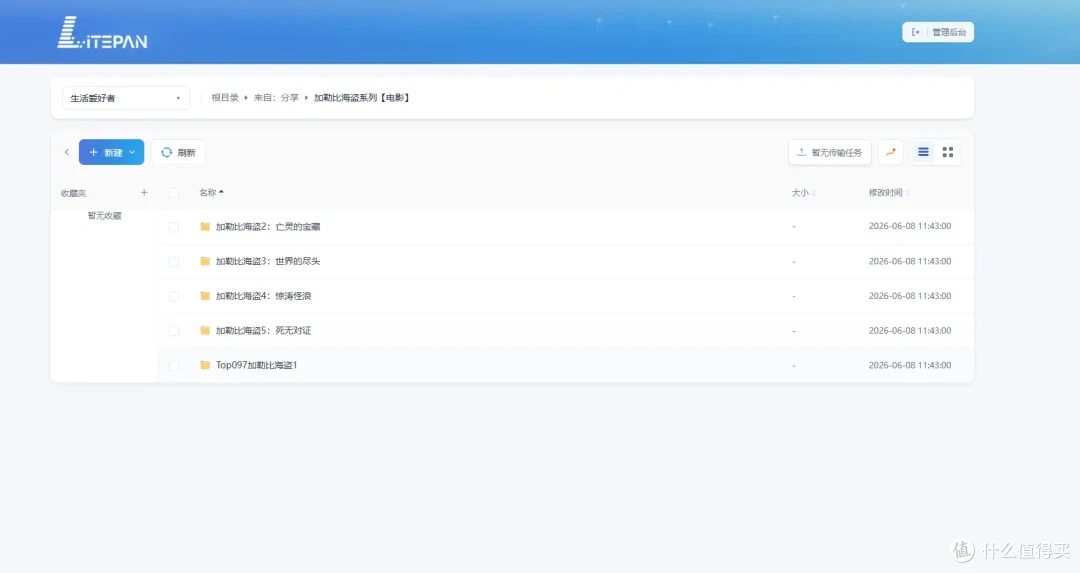Open the 管理后台 admin panel
Screen dimensions: 1080x573
coord(938,32)
